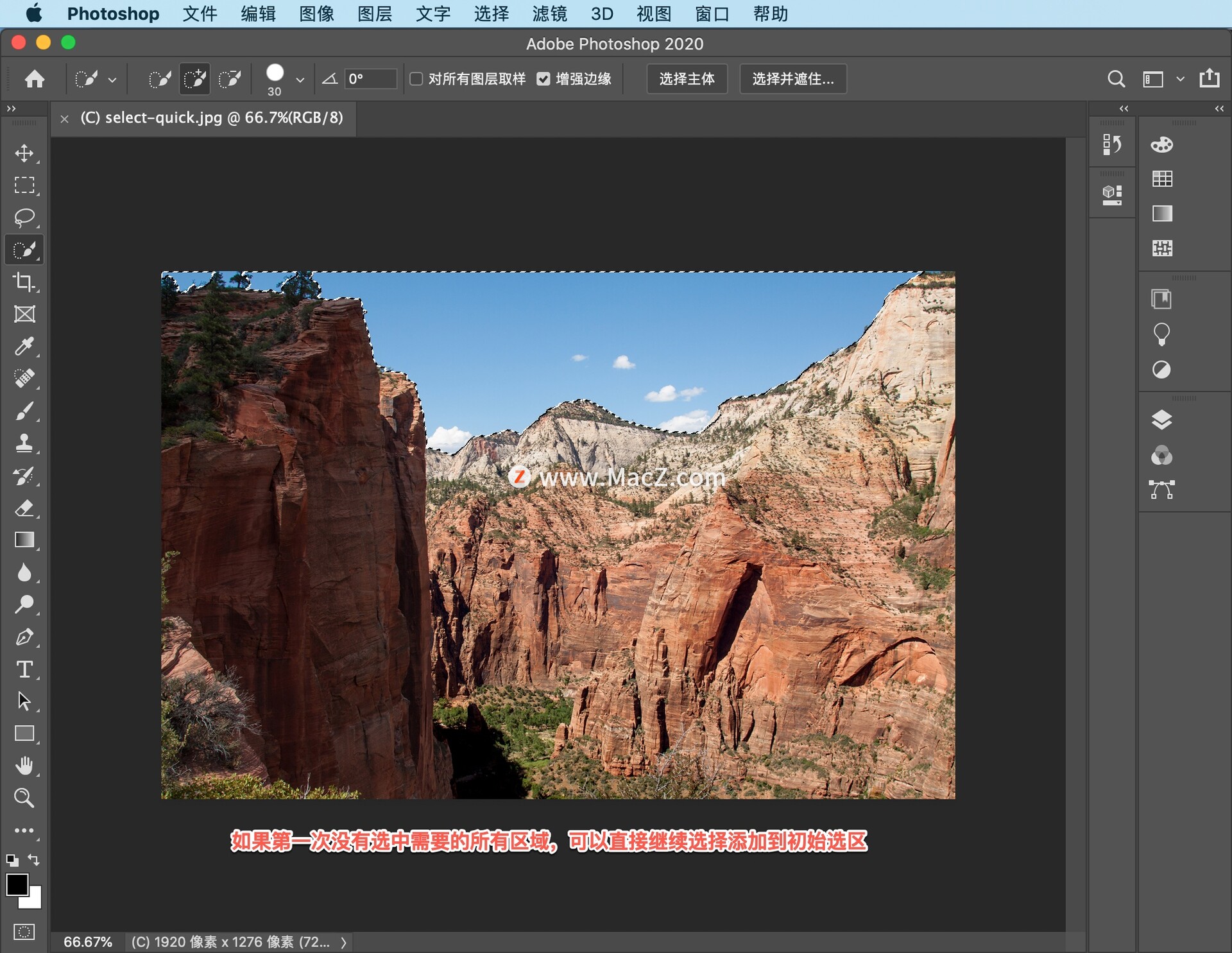
Task: Select the Hand tool
Action: point(24,765)
